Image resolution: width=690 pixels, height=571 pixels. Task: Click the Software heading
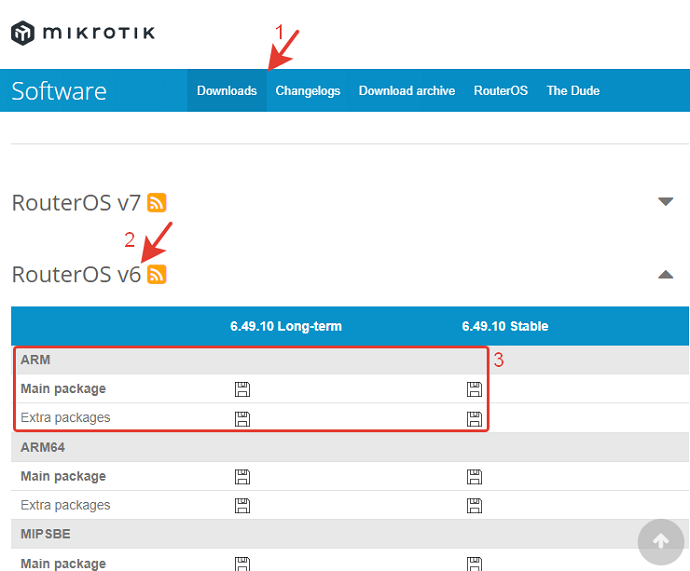pos(59,91)
